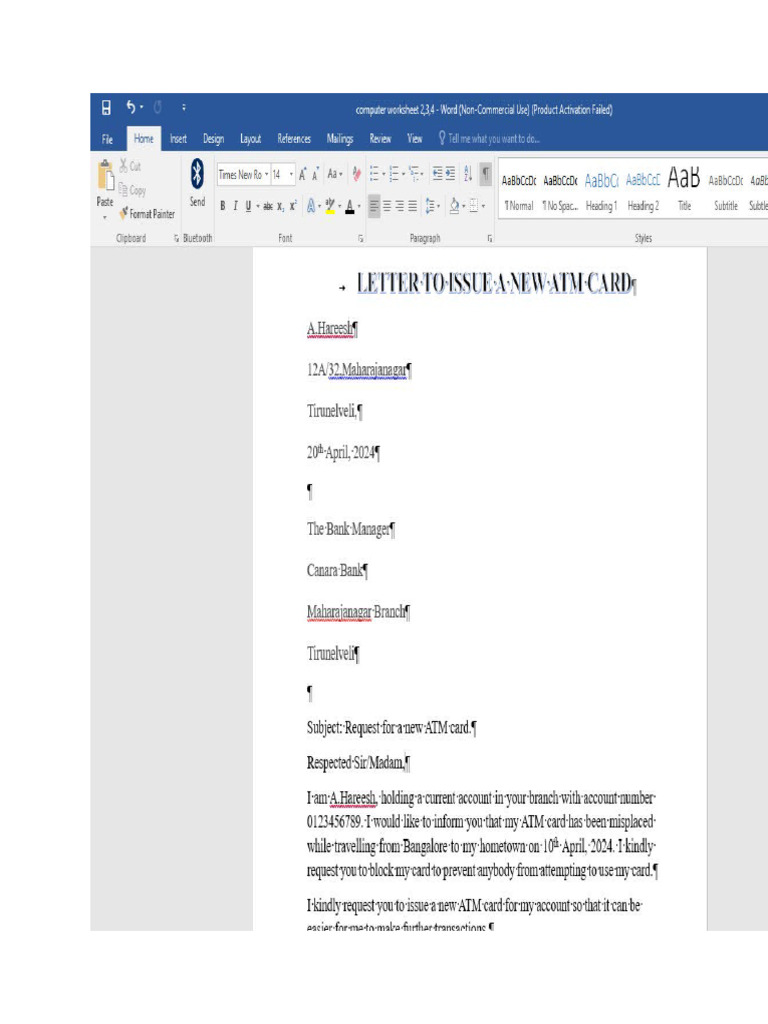This screenshot has height=1024, width=768.
Task: Apply the Heading 2 style
Action: coord(643,192)
